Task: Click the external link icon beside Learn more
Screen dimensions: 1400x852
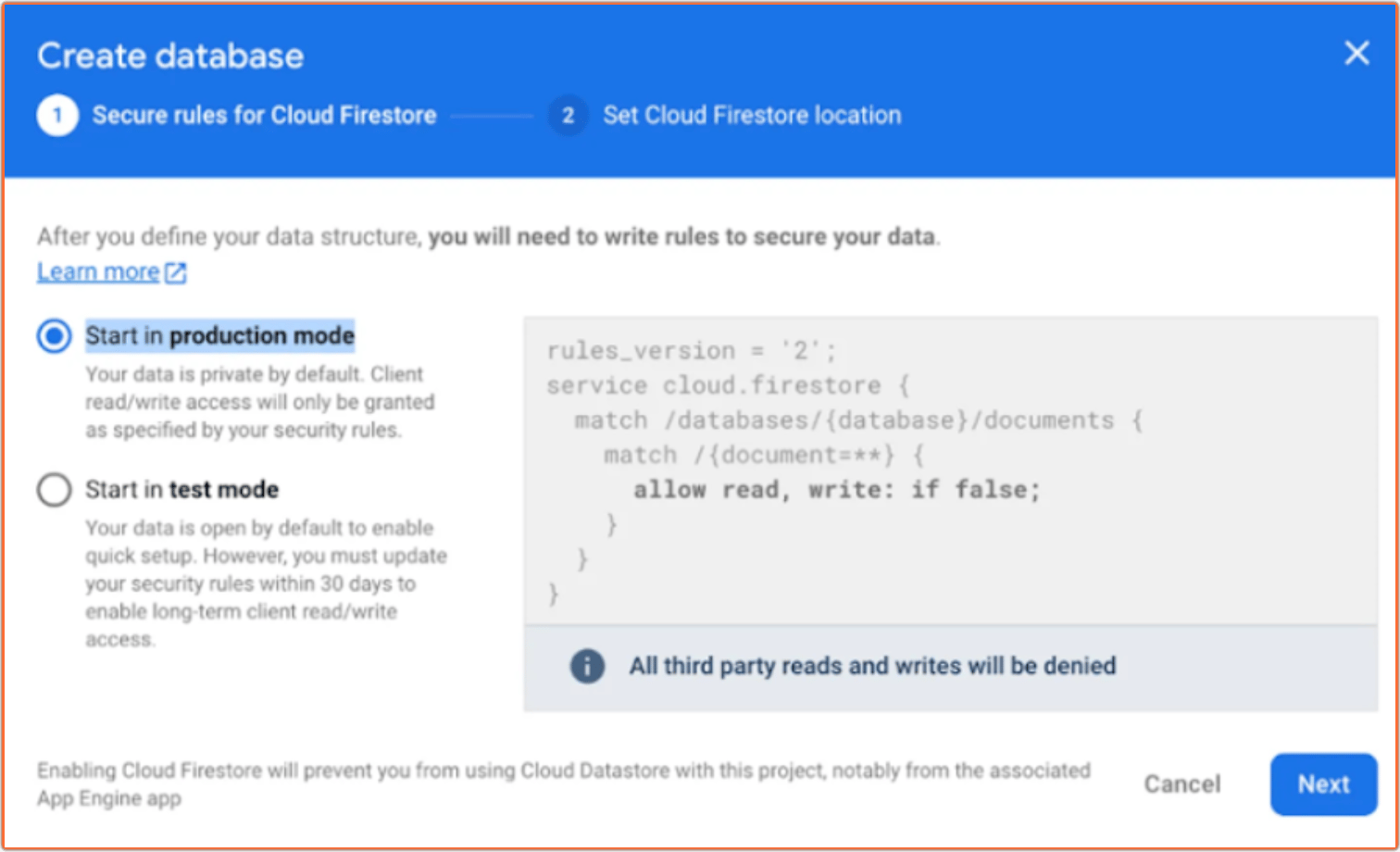Action: pos(176,272)
